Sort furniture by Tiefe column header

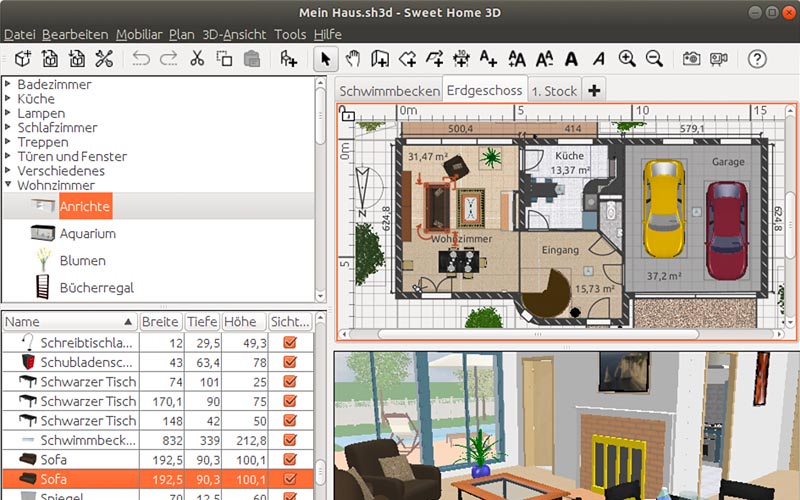pyautogui.click(x=202, y=322)
